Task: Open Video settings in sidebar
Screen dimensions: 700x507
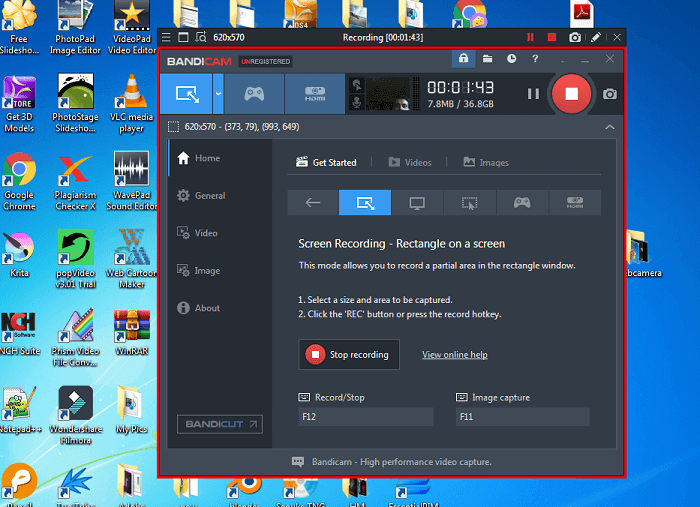Action: tap(197, 233)
